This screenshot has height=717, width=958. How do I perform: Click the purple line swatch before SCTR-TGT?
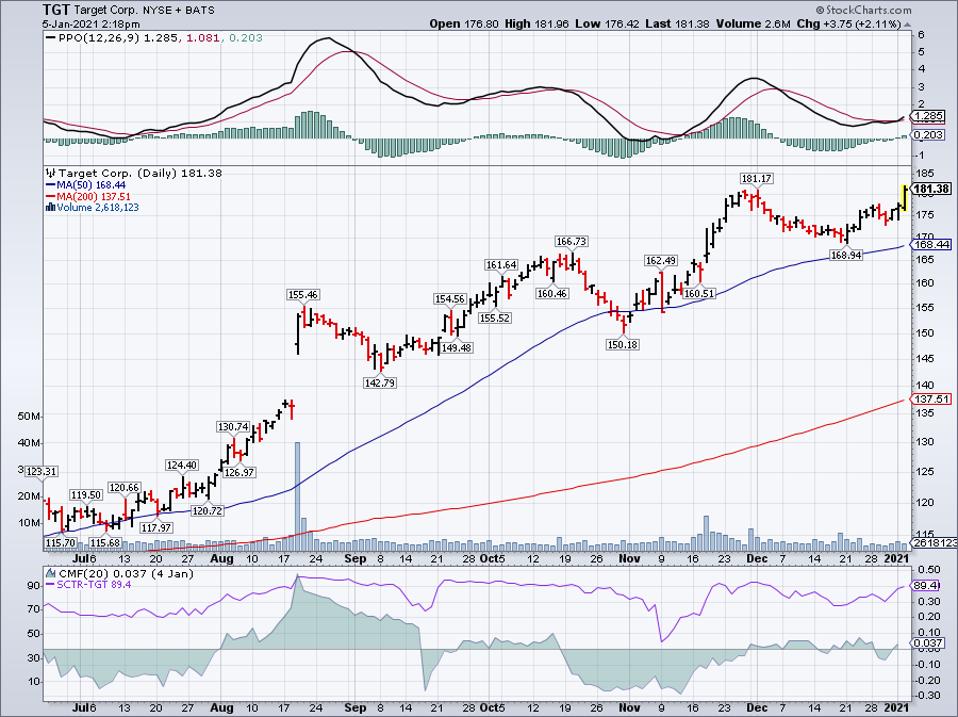(x=51, y=584)
